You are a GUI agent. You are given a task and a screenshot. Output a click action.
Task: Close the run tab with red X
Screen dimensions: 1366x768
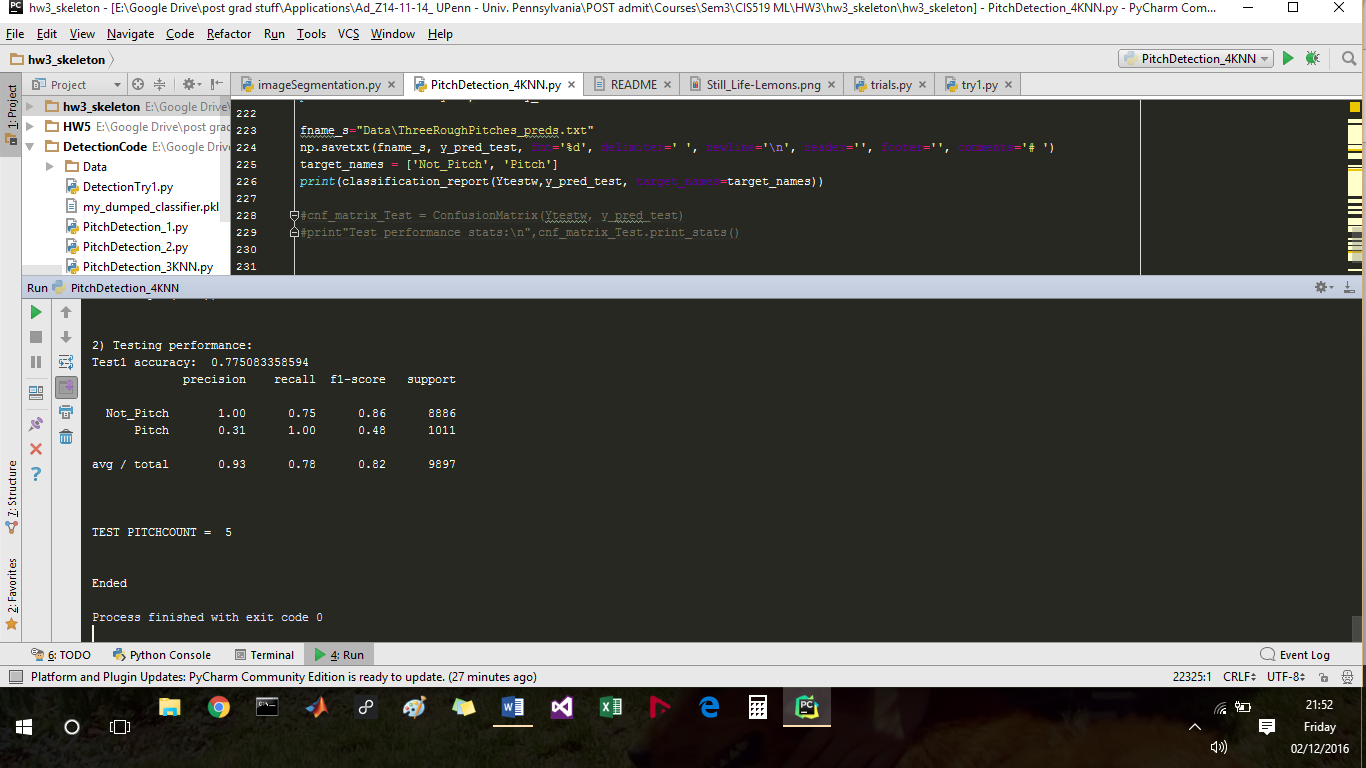tap(36, 449)
